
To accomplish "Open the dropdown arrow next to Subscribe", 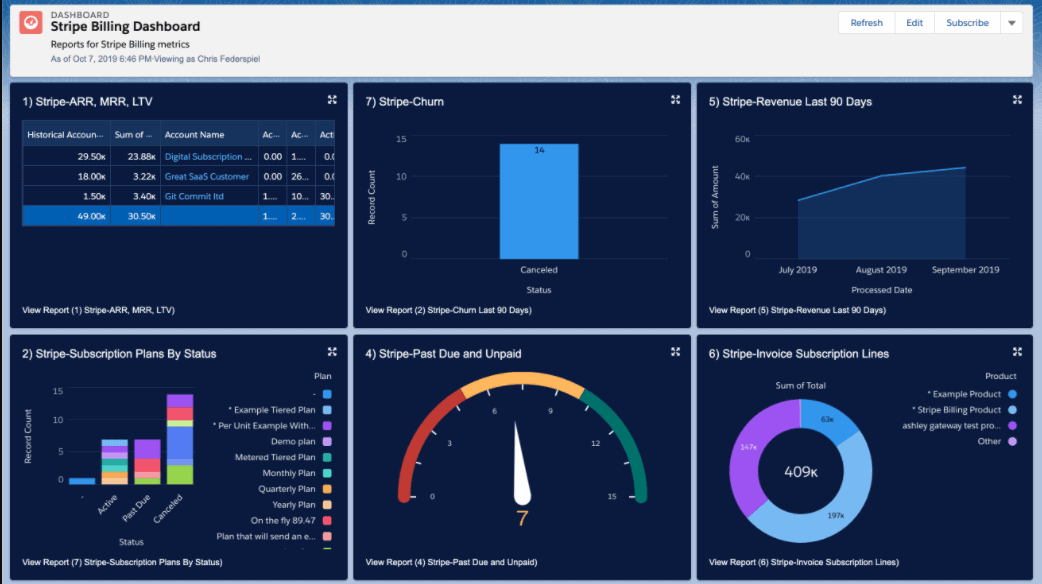I will click(1011, 23).
